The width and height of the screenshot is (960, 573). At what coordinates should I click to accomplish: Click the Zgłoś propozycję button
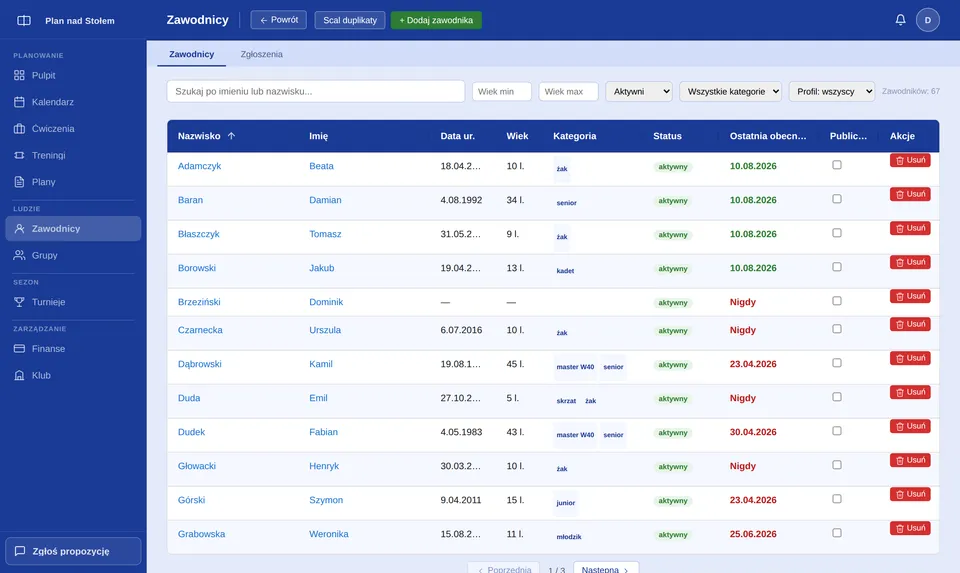[73, 551]
